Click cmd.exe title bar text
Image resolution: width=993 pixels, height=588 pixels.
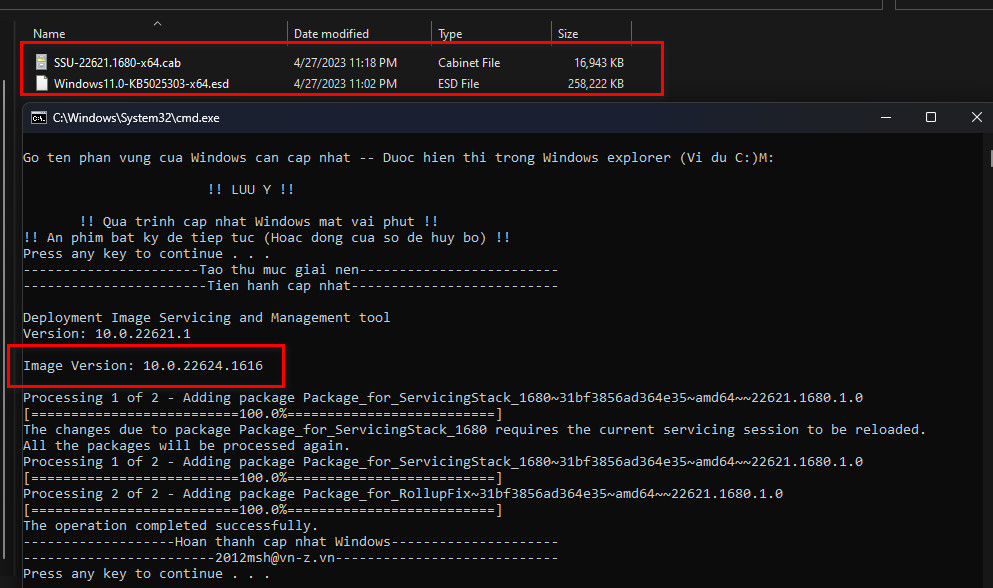136,118
